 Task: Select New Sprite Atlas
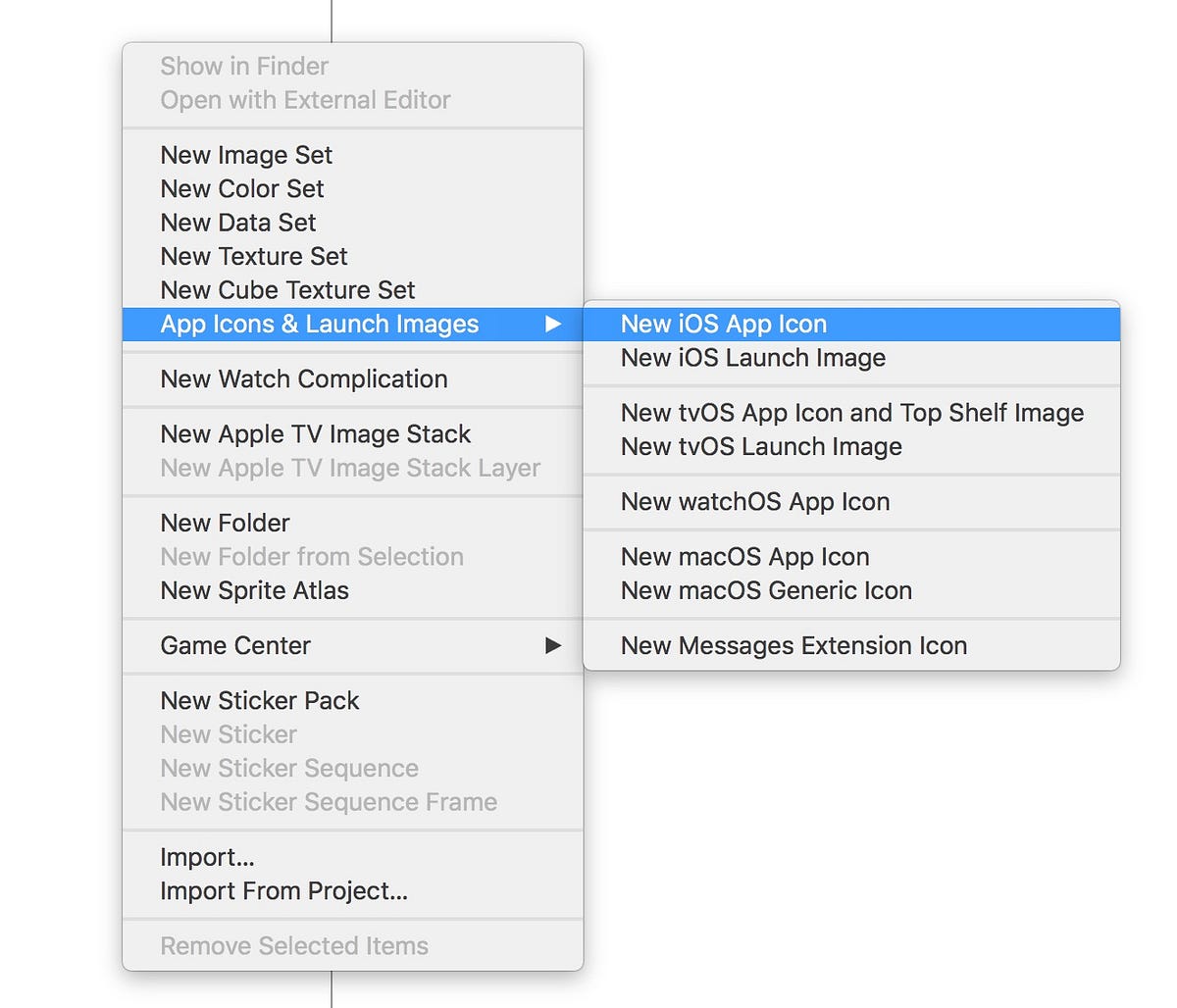point(254,590)
